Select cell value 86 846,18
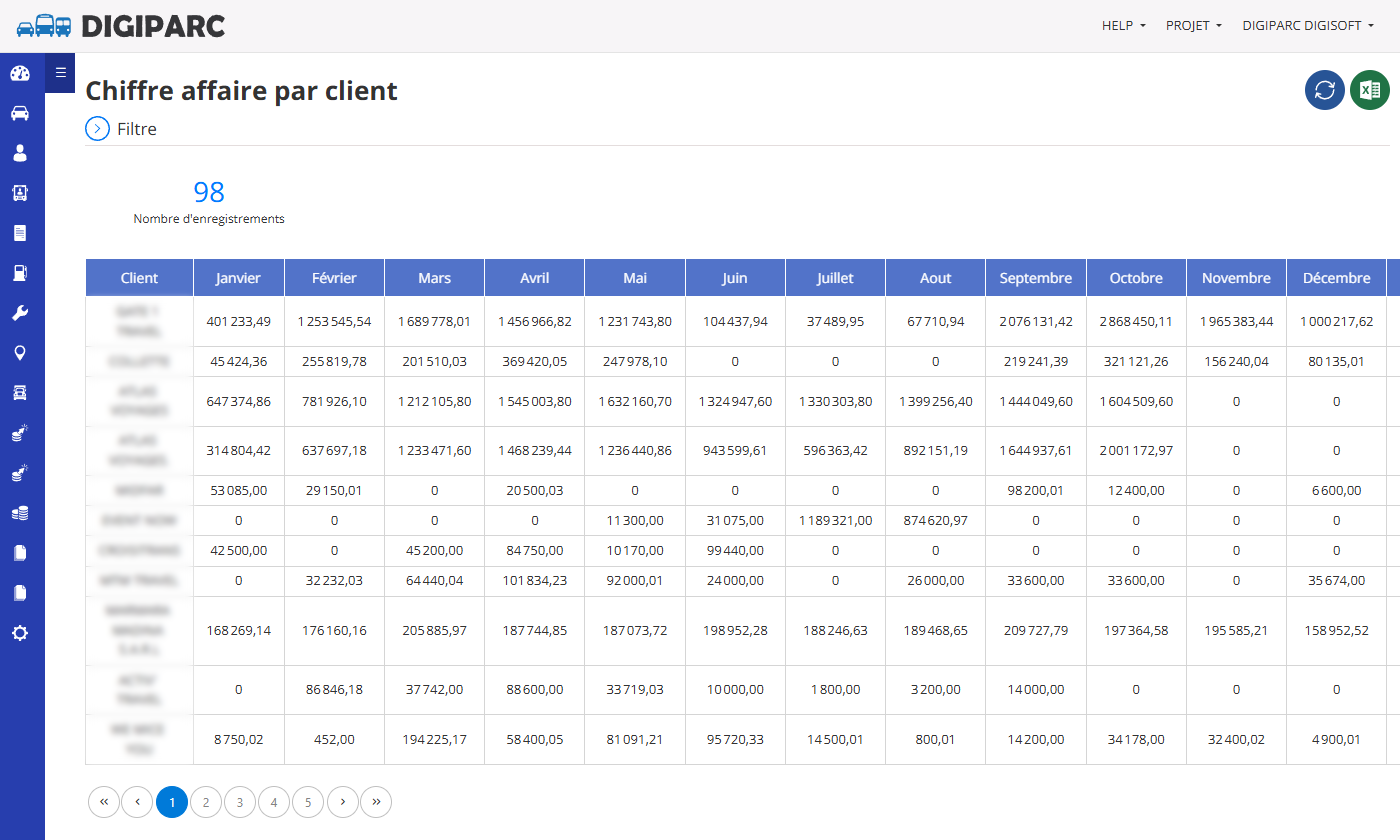 334,689
